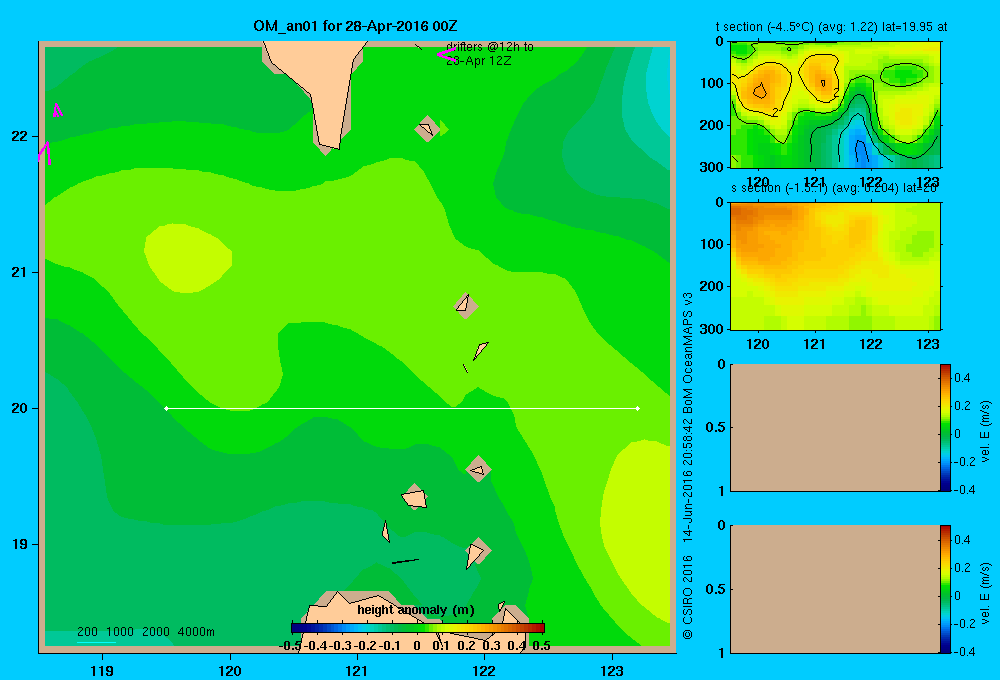
Task: Click the island just north of latitude 20.5
Action: (x=466, y=304)
